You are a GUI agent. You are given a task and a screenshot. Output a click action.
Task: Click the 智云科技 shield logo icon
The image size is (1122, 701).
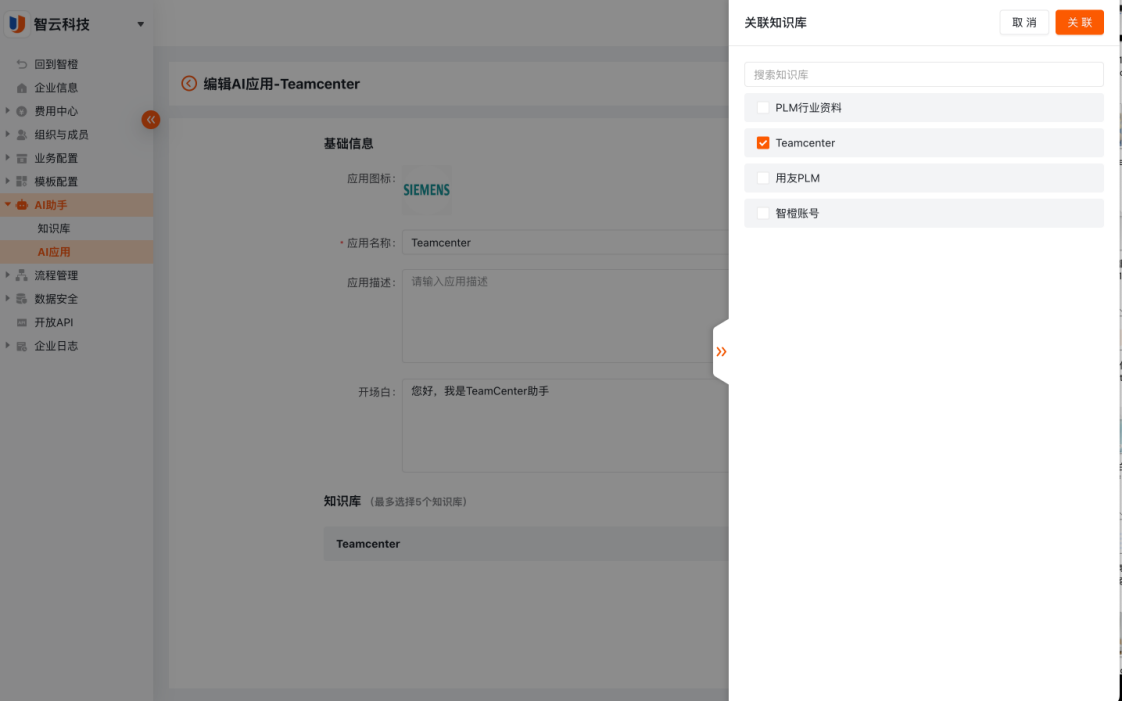coord(16,24)
